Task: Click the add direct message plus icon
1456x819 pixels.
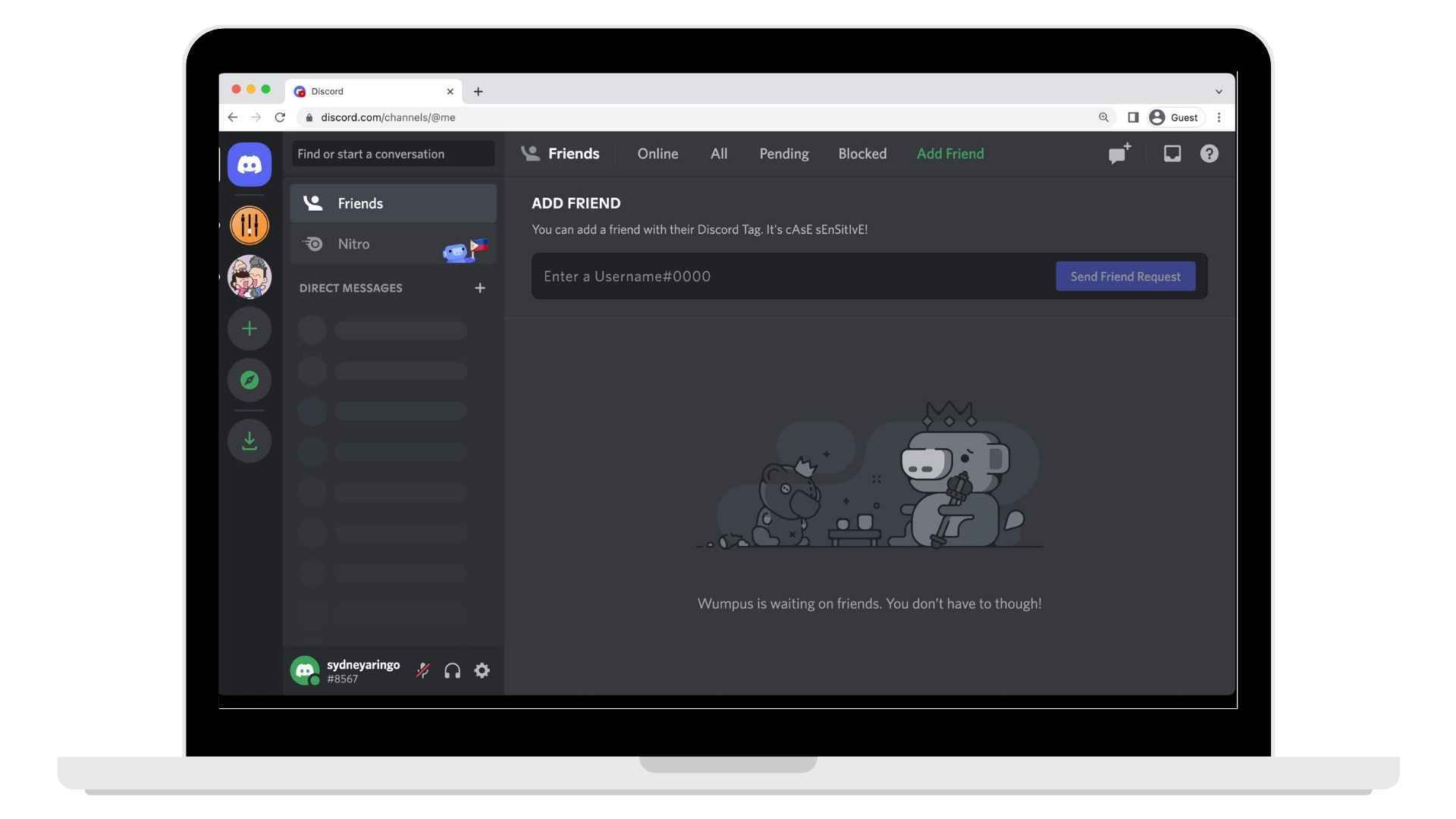Action: point(481,288)
